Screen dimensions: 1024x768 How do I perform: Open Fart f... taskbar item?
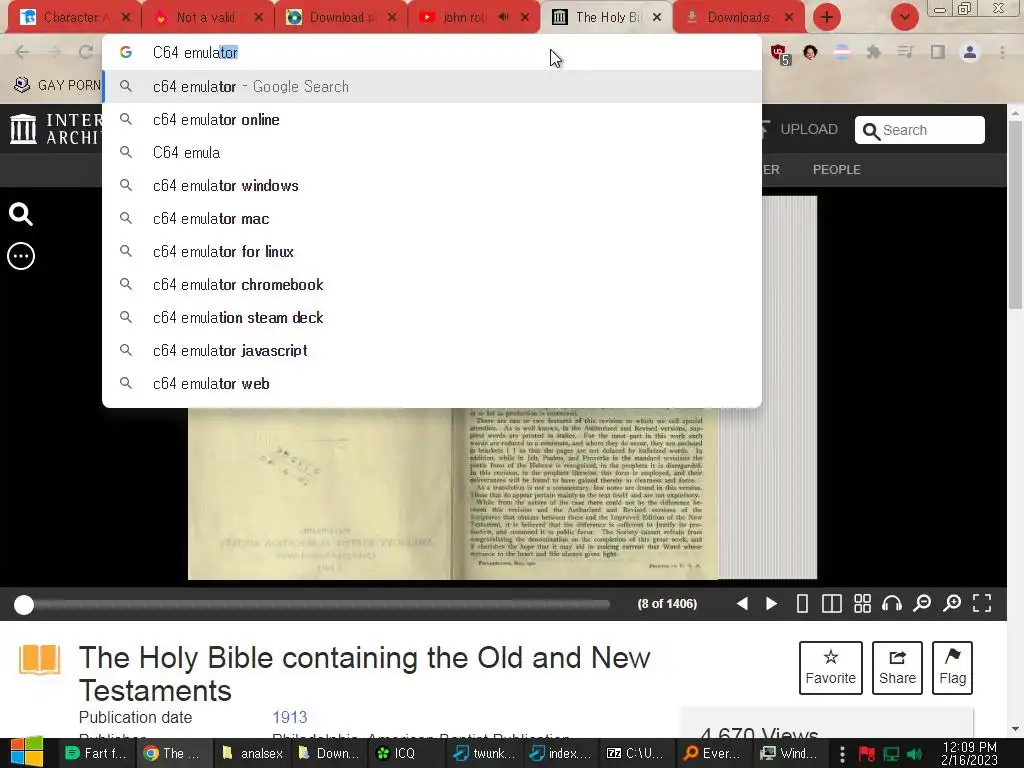point(96,753)
